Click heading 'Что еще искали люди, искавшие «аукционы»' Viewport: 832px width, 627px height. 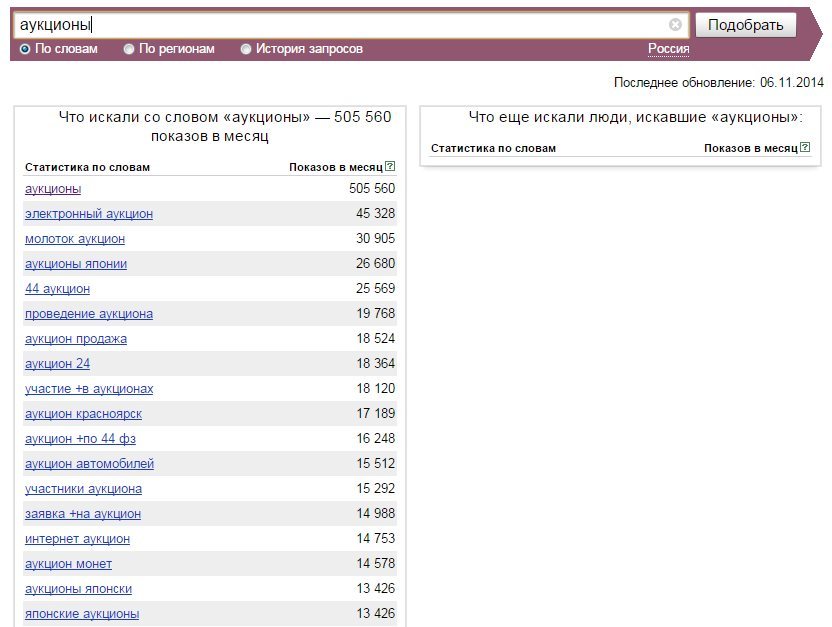[x=636, y=117]
